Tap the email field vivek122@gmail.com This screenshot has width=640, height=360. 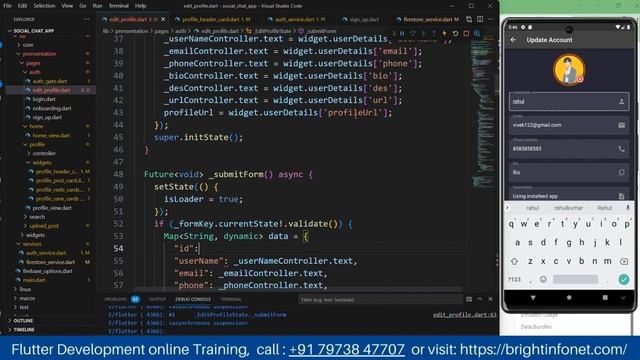tap(569, 125)
